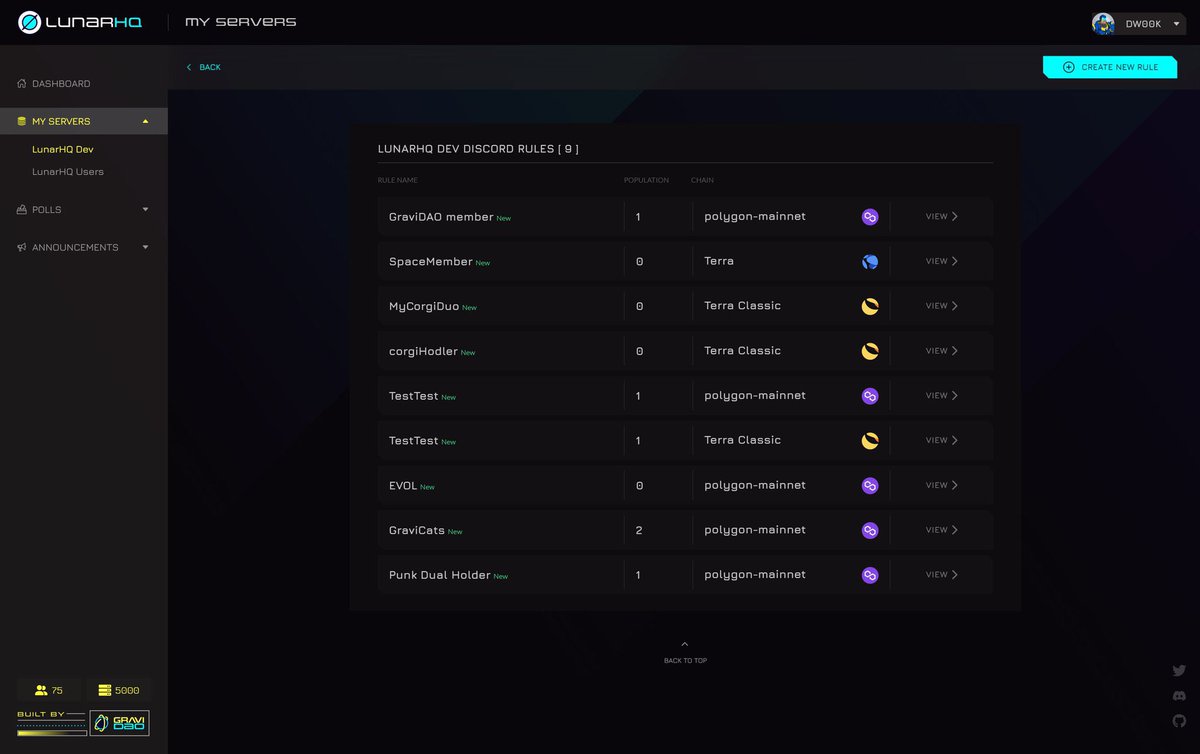Click the Terra Classic icon in corgiHodler row
This screenshot has height=754, width=1200.
[x=870, y=351]
